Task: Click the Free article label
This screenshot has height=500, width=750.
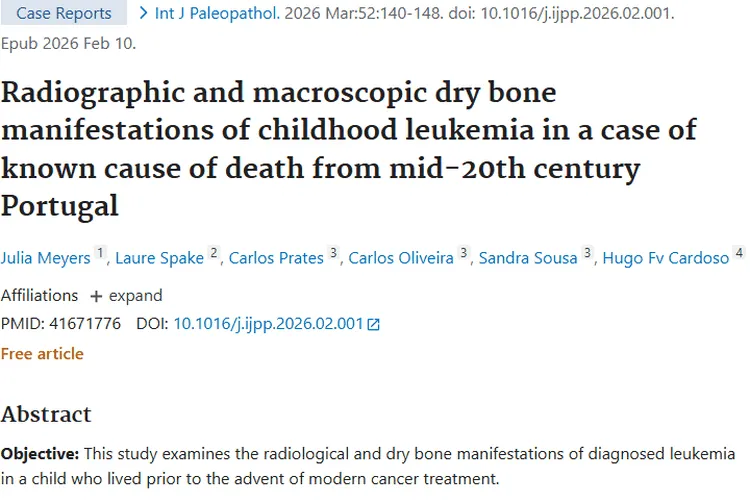Action: click(x=42, y=354)
